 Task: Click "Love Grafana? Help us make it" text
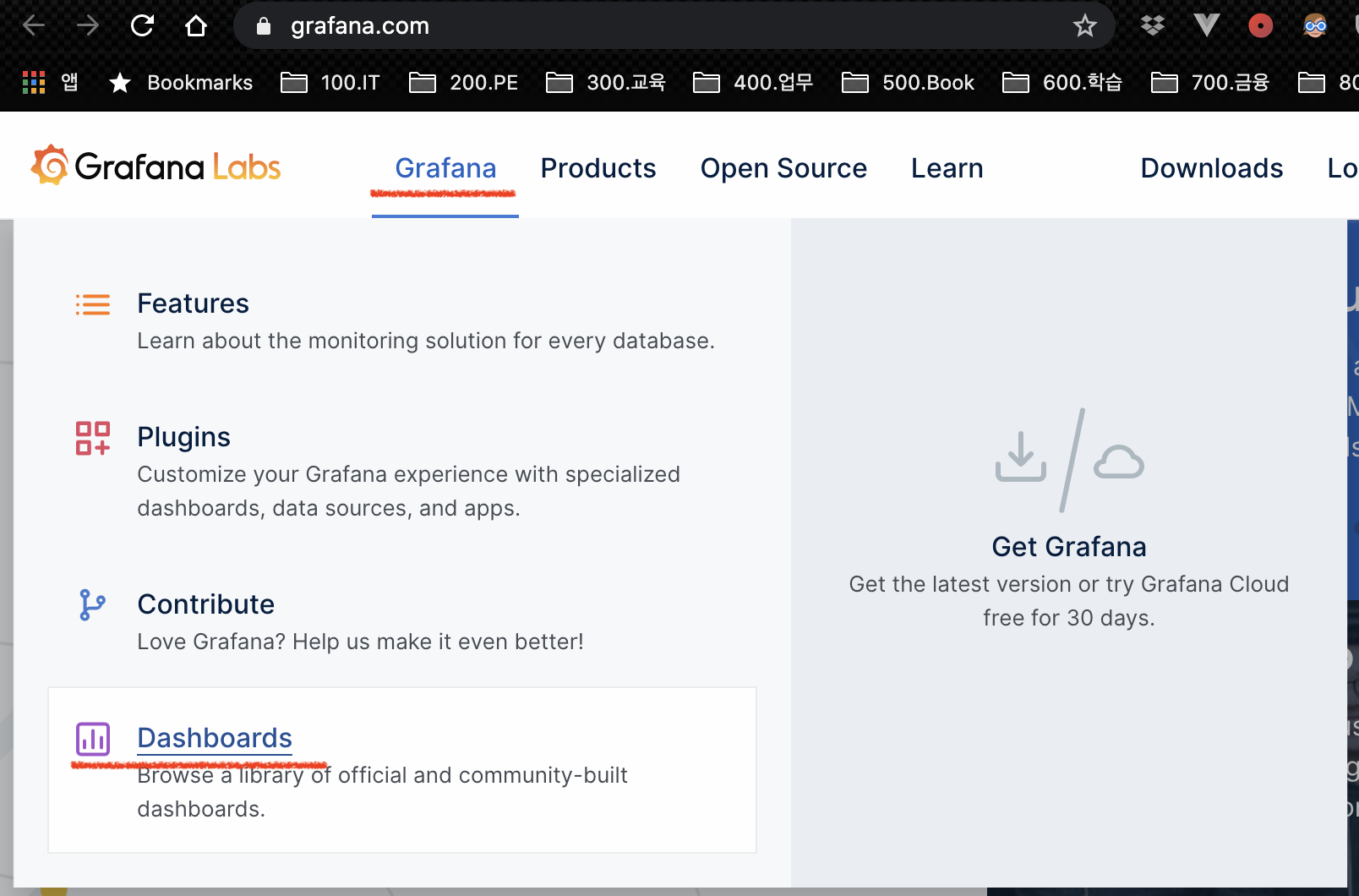pyautogui.click(x=361, y=642)
